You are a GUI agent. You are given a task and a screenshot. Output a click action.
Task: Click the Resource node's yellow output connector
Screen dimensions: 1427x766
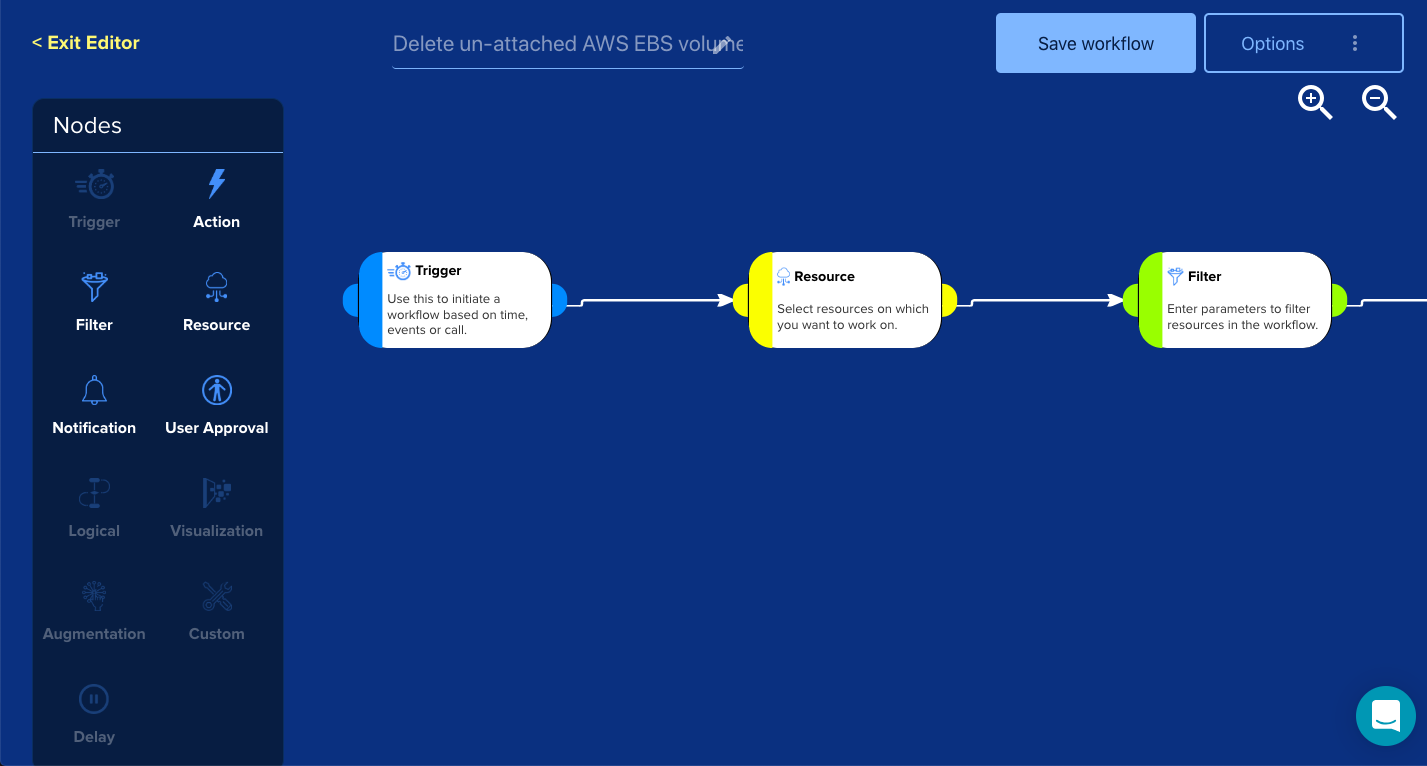(x=949, y=300)
